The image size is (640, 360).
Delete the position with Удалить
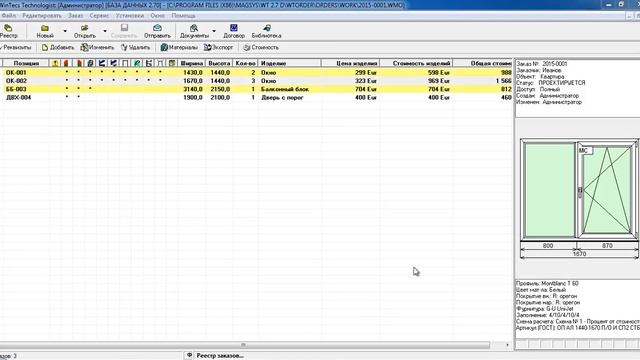point(136,47)
